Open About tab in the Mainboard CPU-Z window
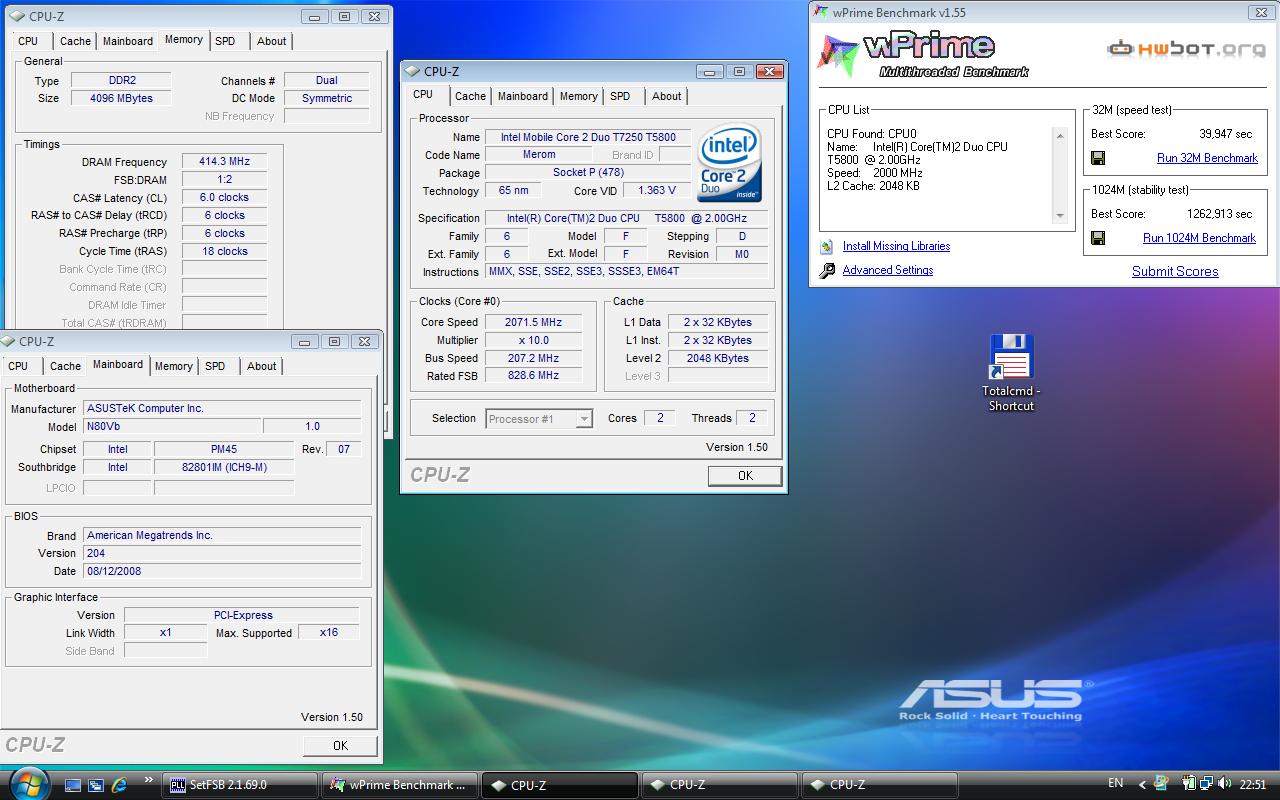1280x800 pixels. pos(262,366)
